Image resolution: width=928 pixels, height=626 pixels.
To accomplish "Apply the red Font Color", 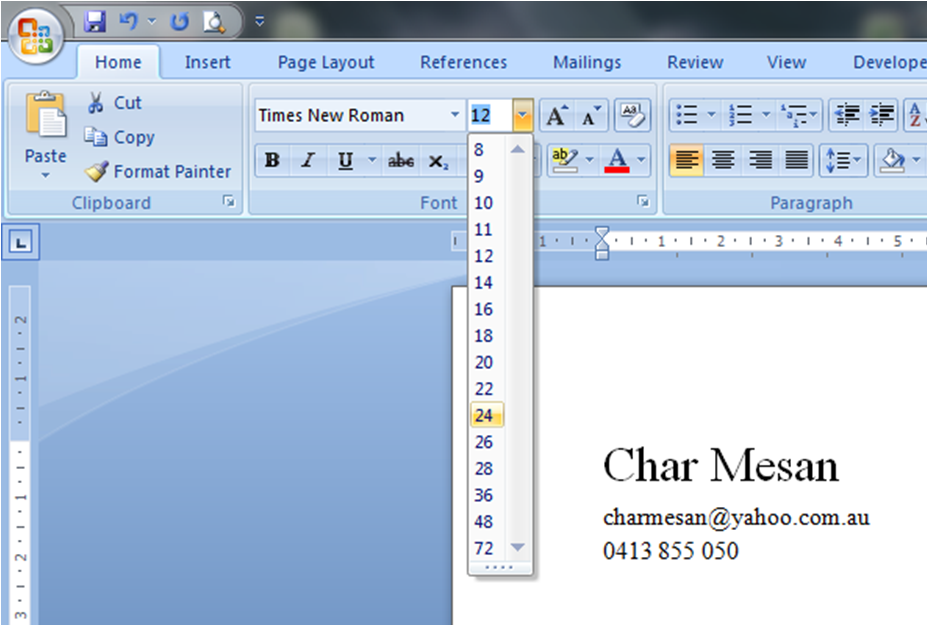I will (x=617, y=160).
